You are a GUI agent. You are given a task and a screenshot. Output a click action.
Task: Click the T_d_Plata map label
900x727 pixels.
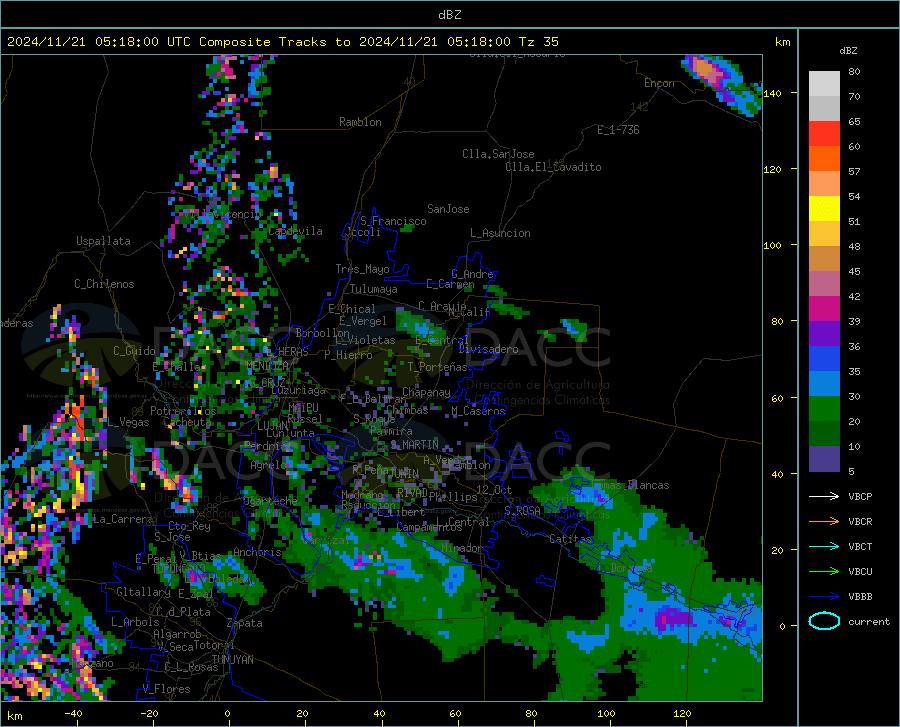pyautogui.click(x=183, y=612)
